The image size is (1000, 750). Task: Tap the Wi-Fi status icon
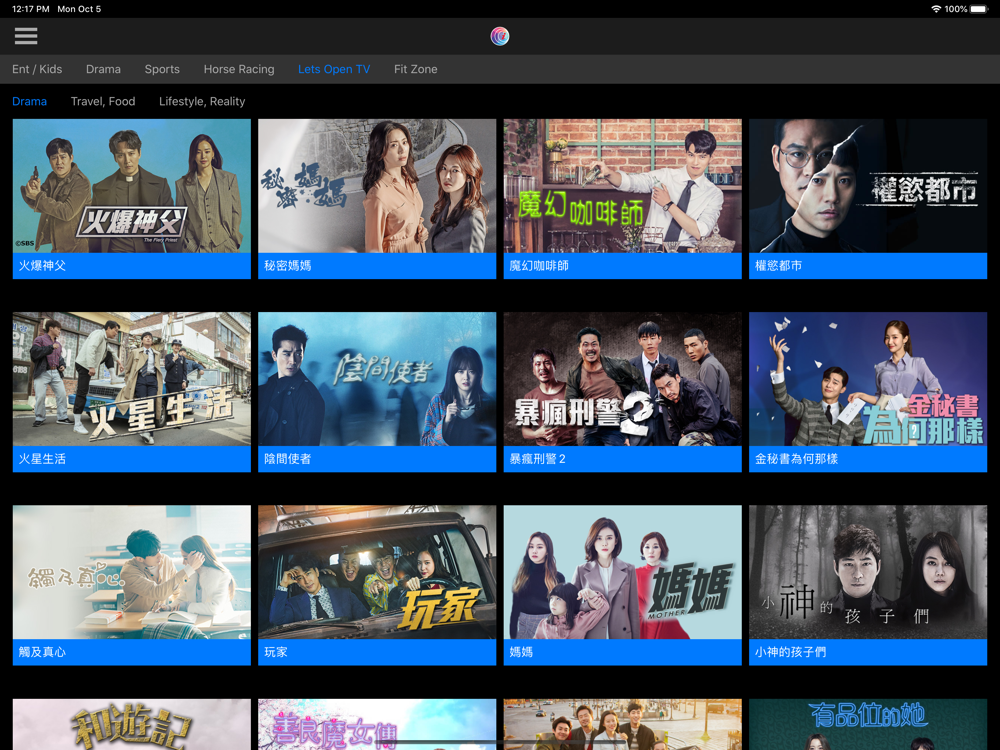936,9
